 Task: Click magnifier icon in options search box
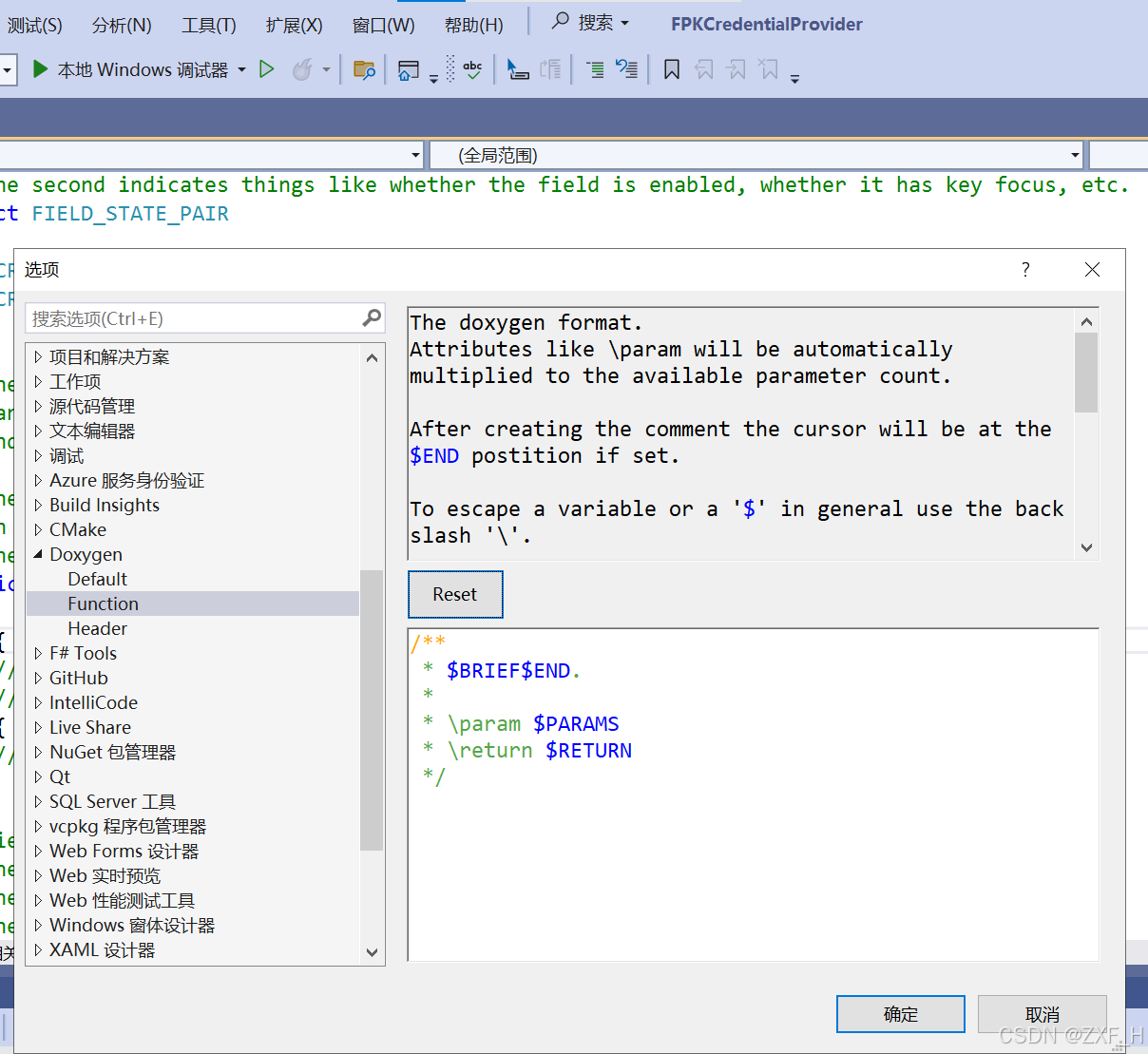pos(372,317)
